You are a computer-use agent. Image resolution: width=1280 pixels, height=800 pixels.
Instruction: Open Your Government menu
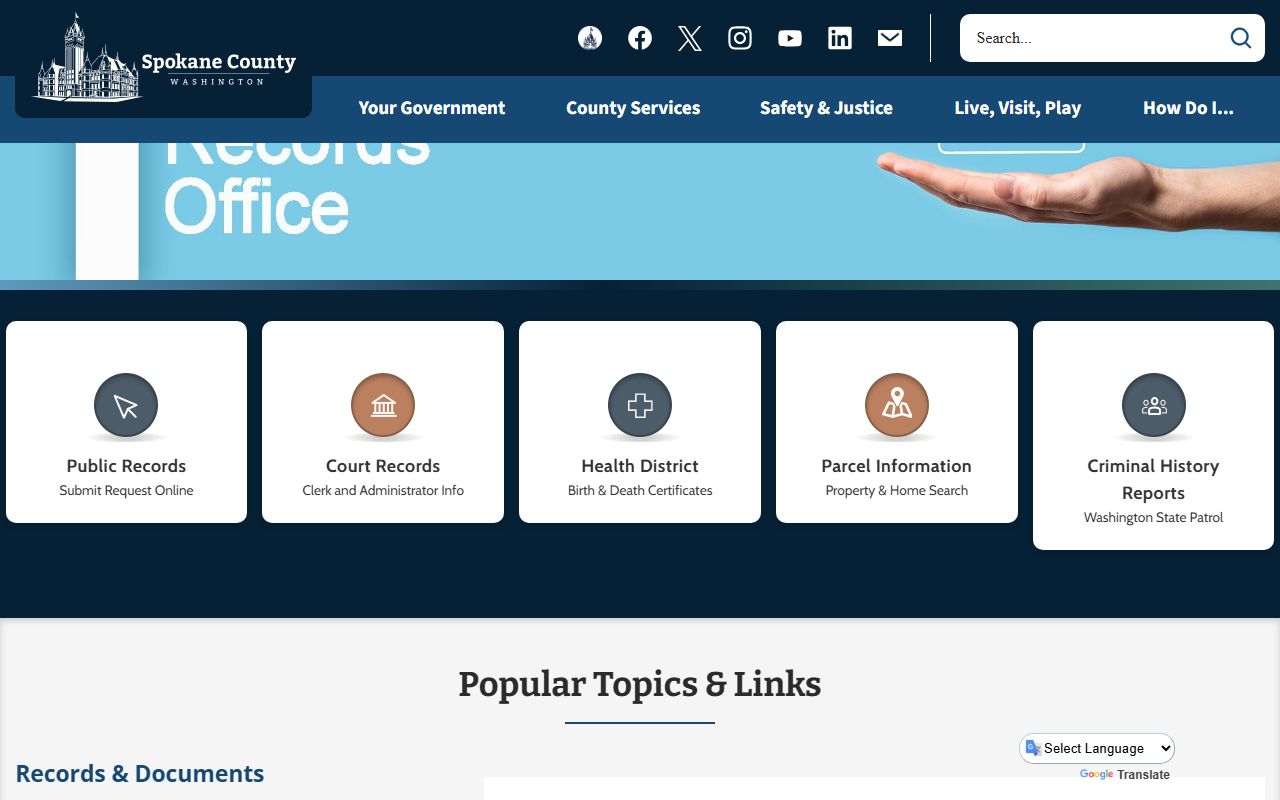point(432,108)
